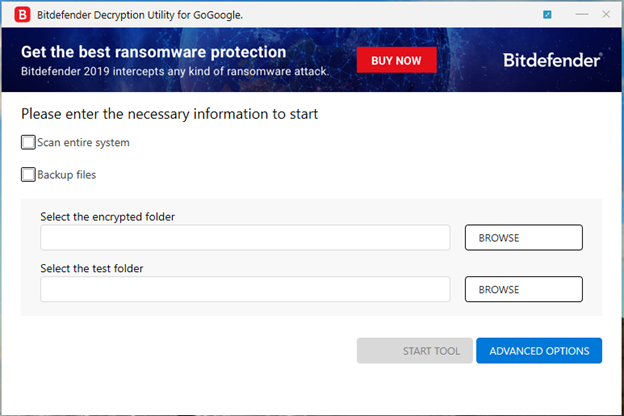Focus the test folder path field
This screenshot has height=416, width=624.
[x=245, y=289]
